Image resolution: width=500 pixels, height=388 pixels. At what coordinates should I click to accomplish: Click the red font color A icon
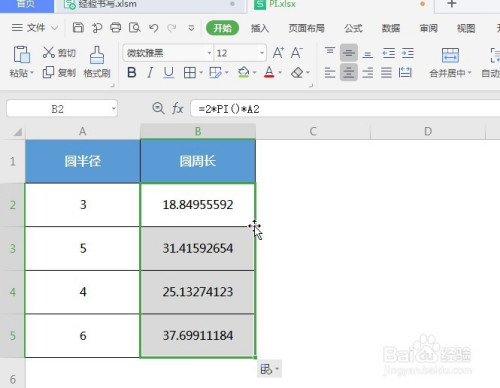point(269,72)
